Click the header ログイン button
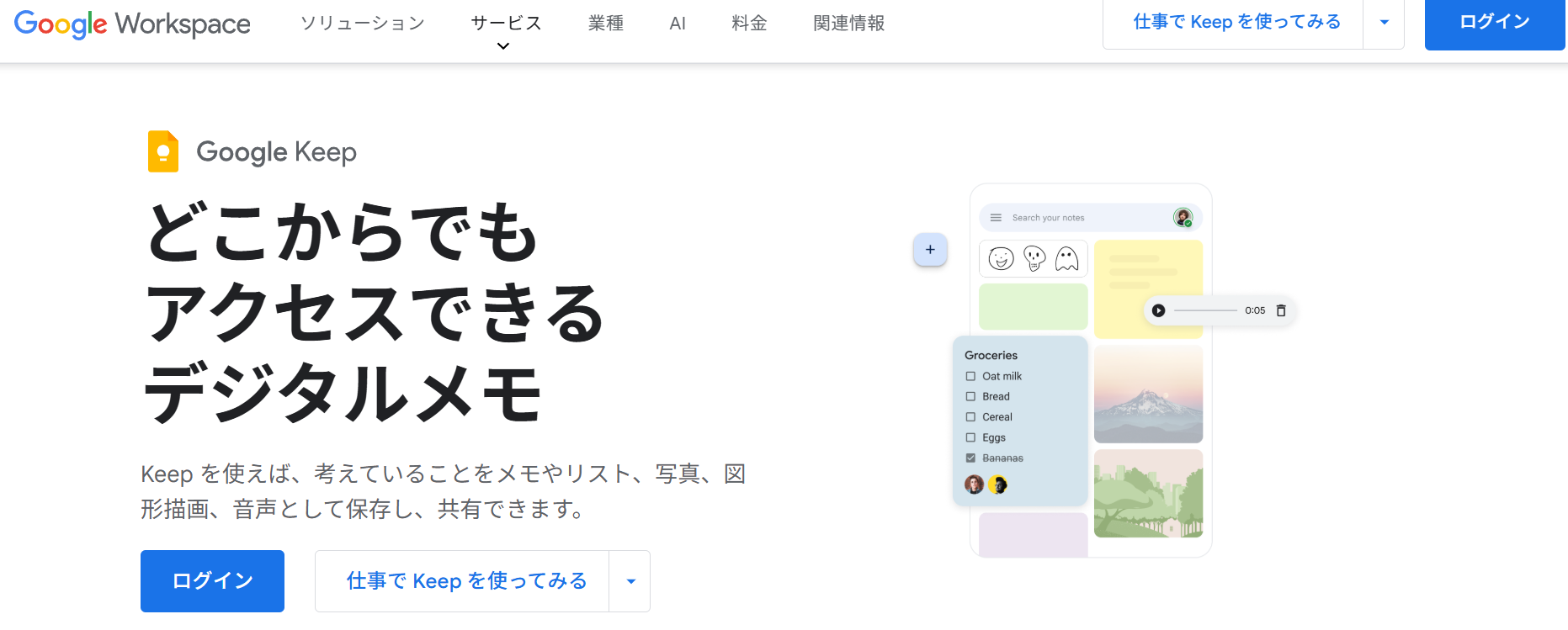Viewport: 1568px width, 630px height. [x=1495, y=23]
